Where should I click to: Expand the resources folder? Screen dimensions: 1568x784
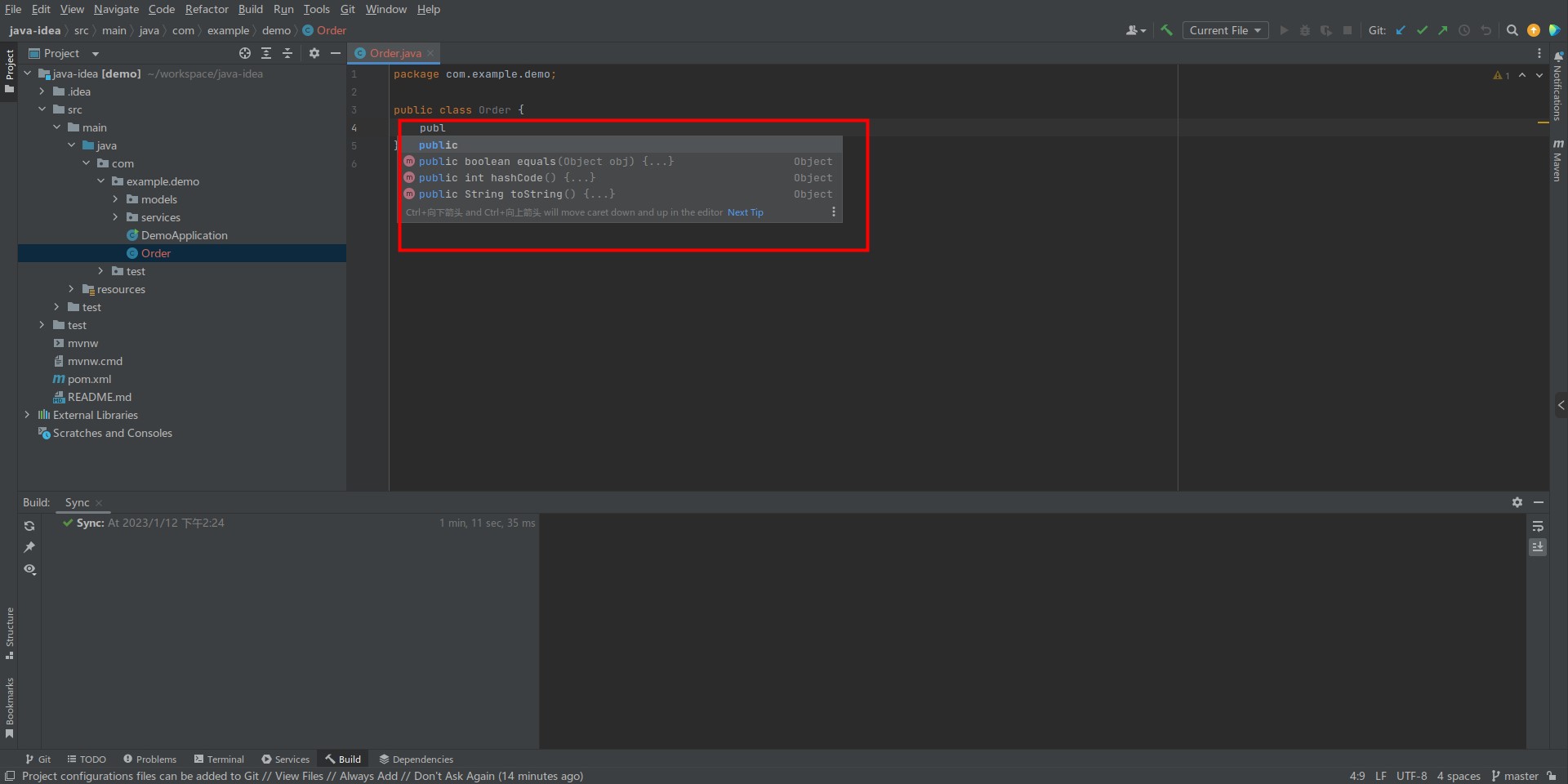[x=71, y=289]
